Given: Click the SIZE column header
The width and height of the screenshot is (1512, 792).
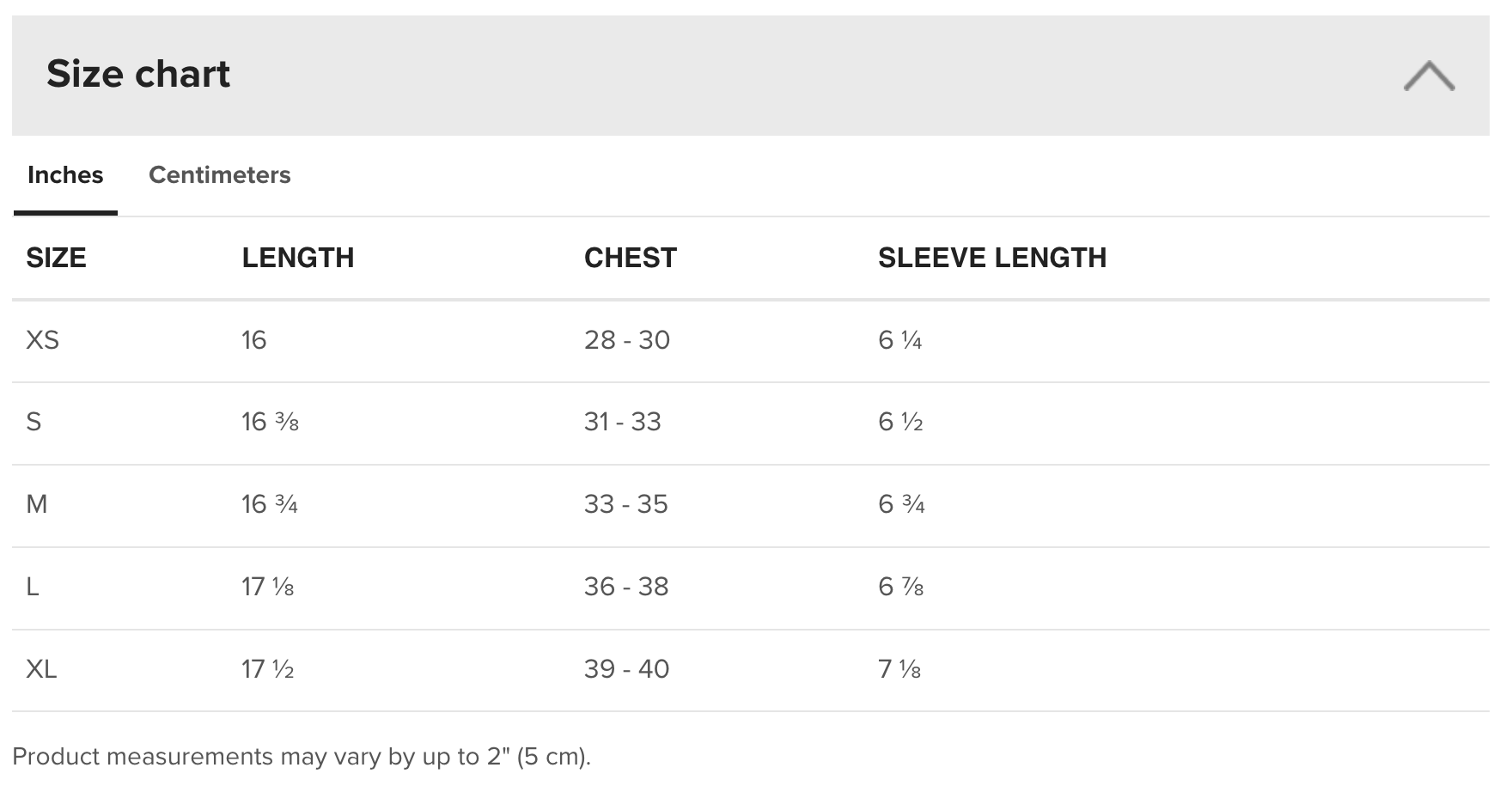Looking at the screenshot, I should [x=57, y=258].
